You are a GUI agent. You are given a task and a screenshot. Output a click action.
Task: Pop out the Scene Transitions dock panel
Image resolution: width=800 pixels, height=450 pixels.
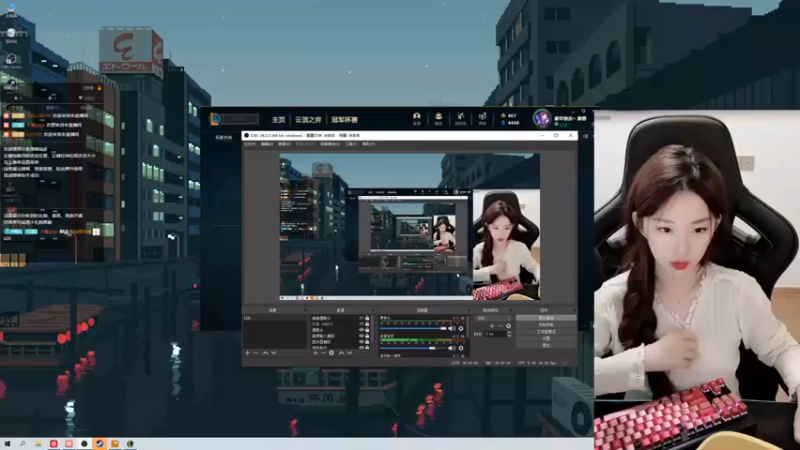(x=511, y=310)
